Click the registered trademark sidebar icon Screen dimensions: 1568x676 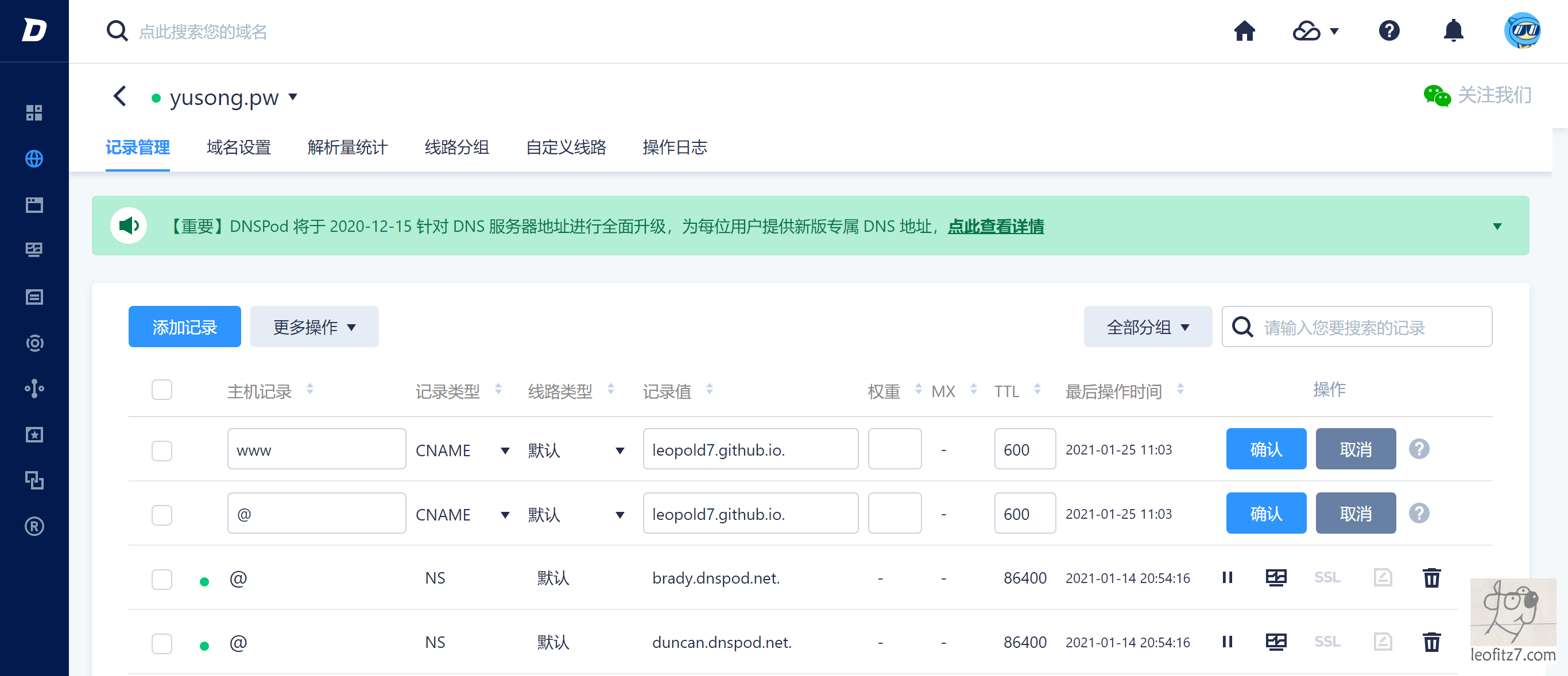click(x=34, y=526)
